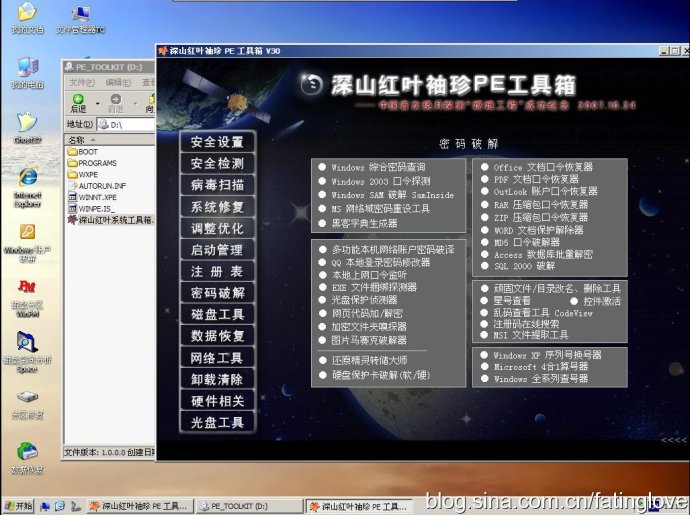Select Windows 2003 口令探测 option

pyautogui.click(x=374, y=181)
